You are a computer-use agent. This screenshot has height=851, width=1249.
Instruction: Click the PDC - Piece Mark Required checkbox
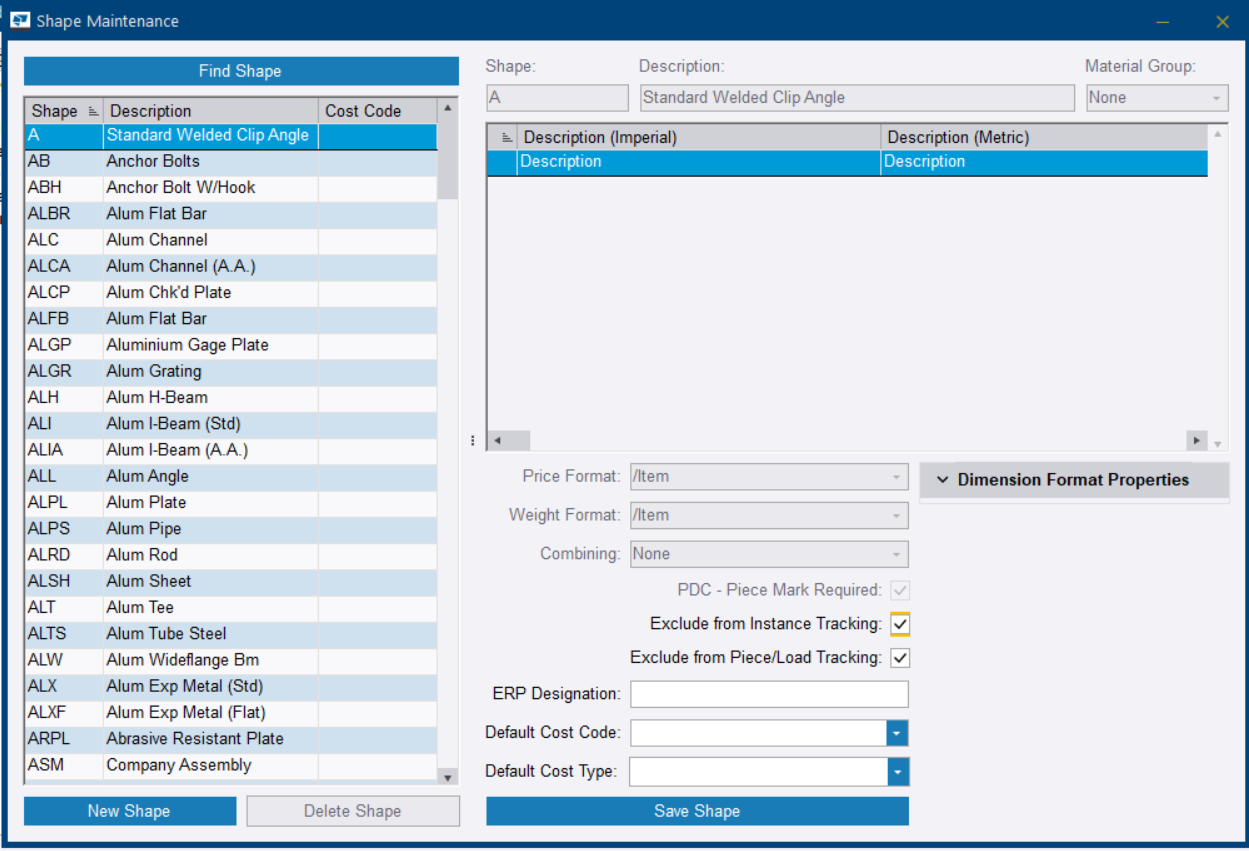(898, 591)
